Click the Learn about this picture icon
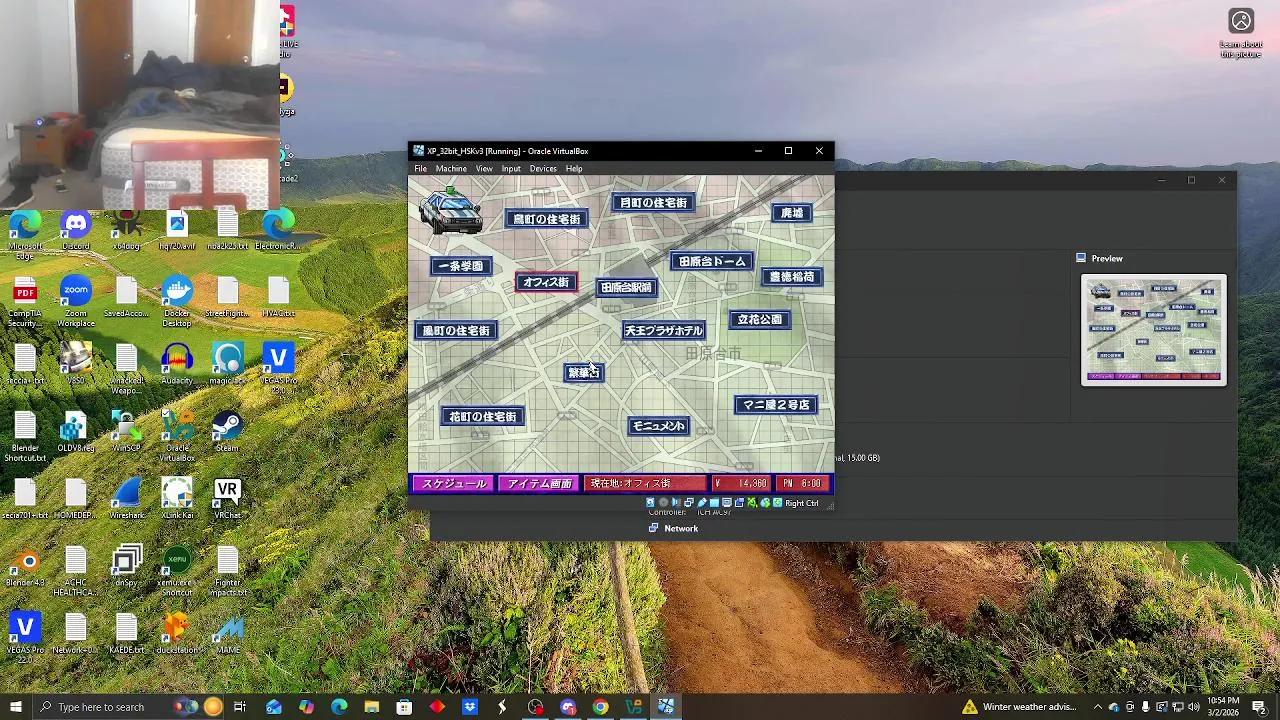1280x720 pixels. coord(1241,33)
